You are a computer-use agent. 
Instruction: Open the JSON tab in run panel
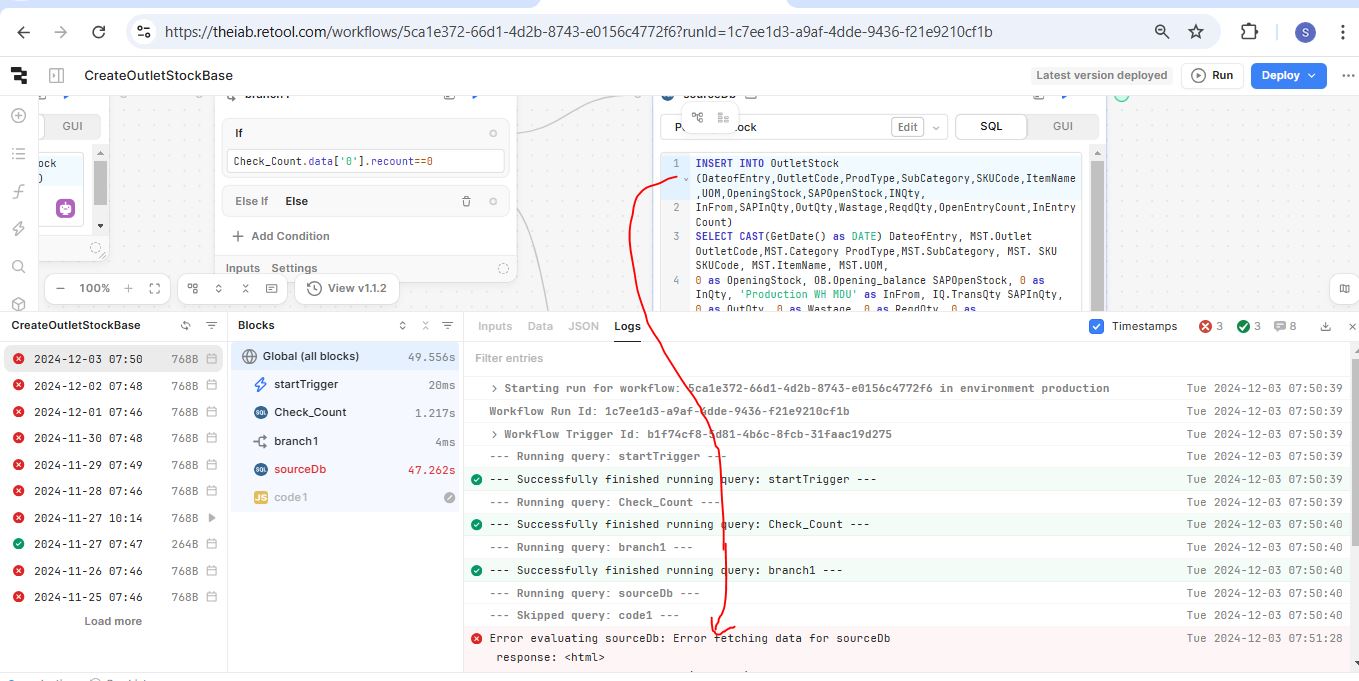tap(583, 326)
